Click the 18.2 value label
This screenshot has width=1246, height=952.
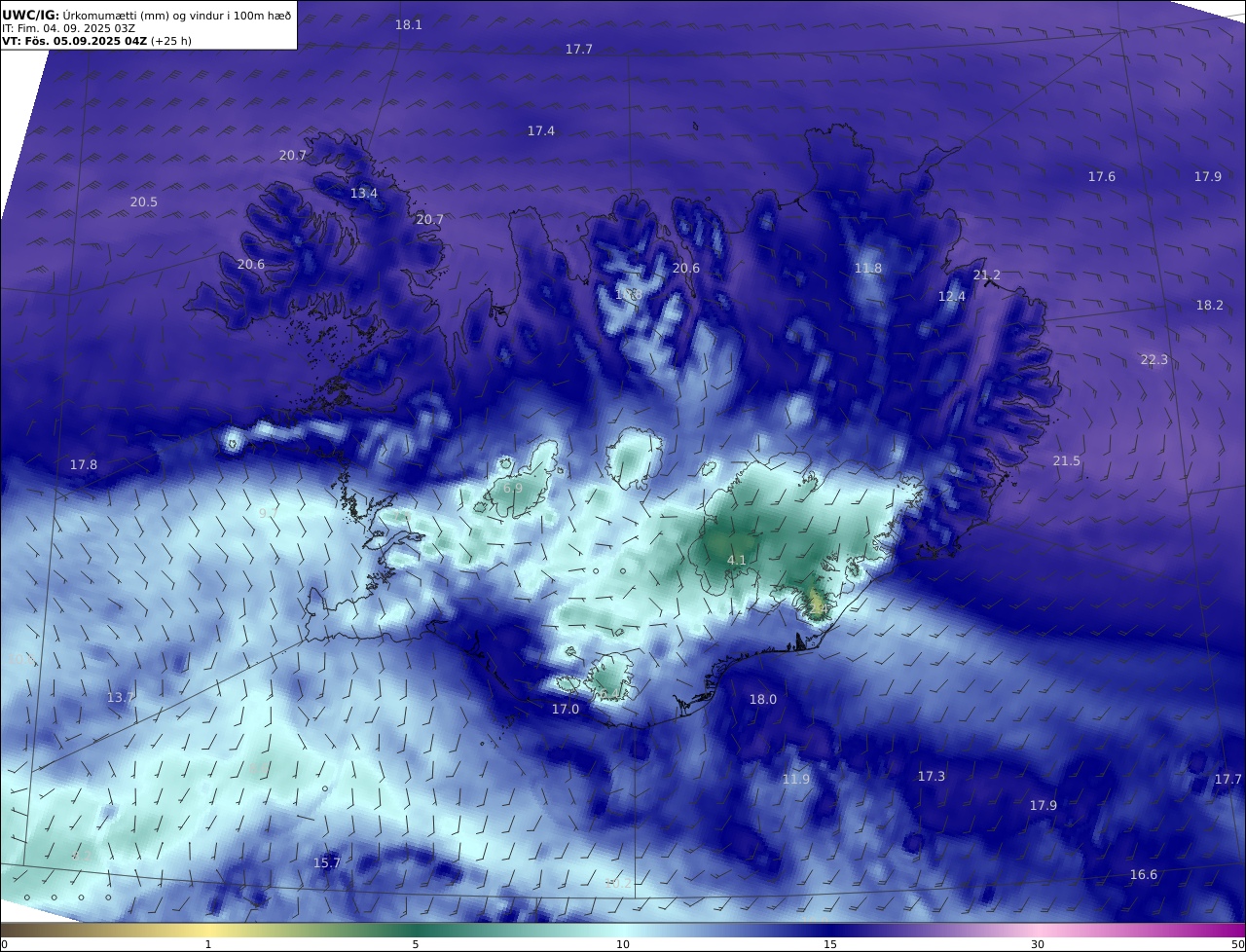(1210, 305)
